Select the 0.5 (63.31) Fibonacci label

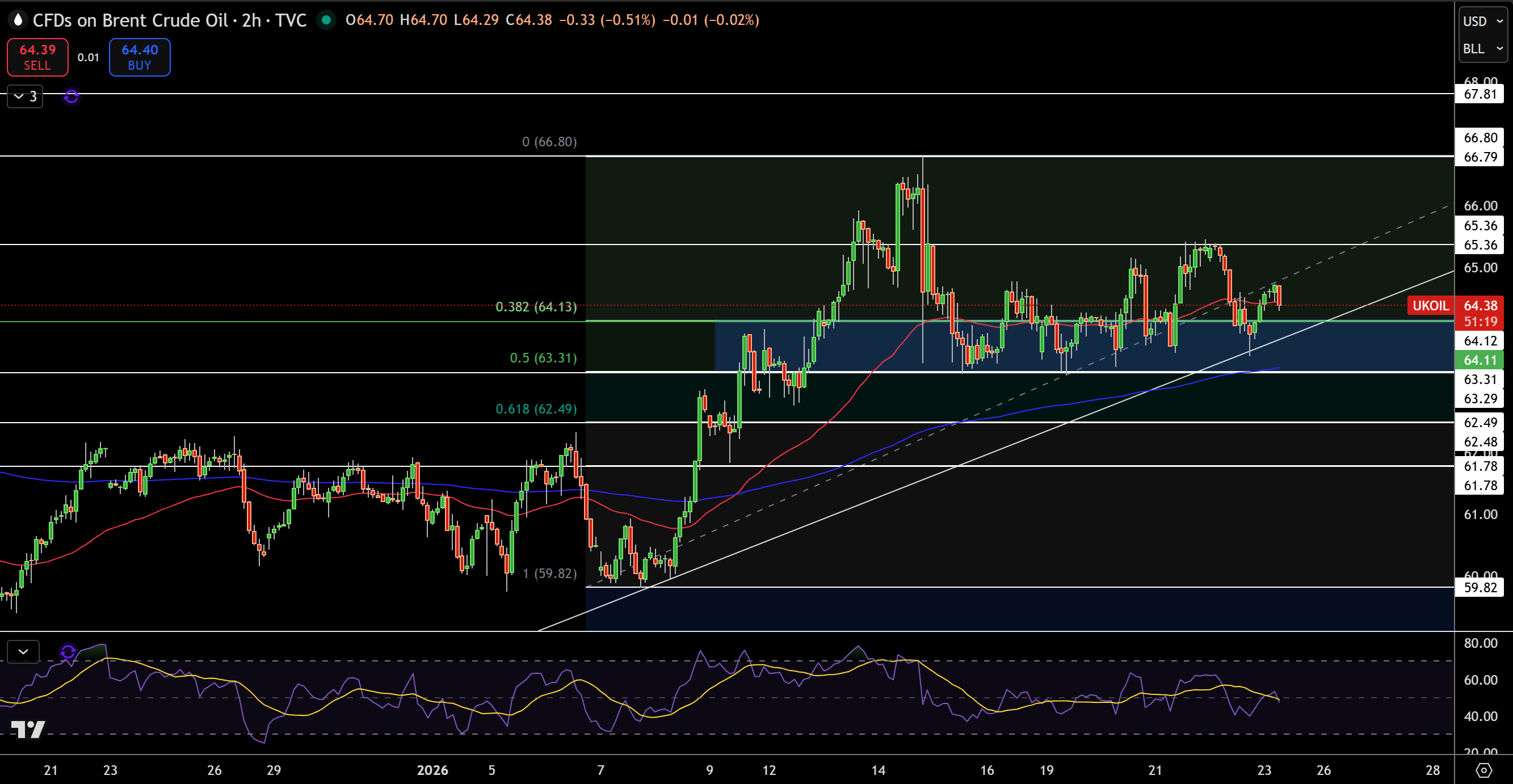543,357
